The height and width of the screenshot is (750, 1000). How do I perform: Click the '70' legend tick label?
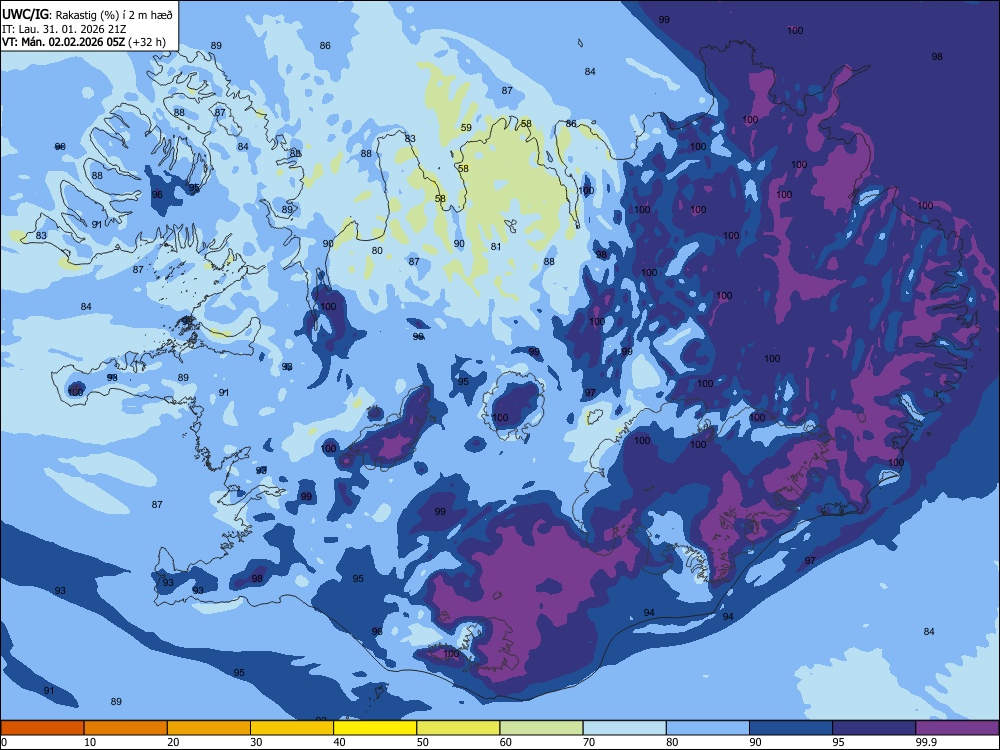(589, 742)
